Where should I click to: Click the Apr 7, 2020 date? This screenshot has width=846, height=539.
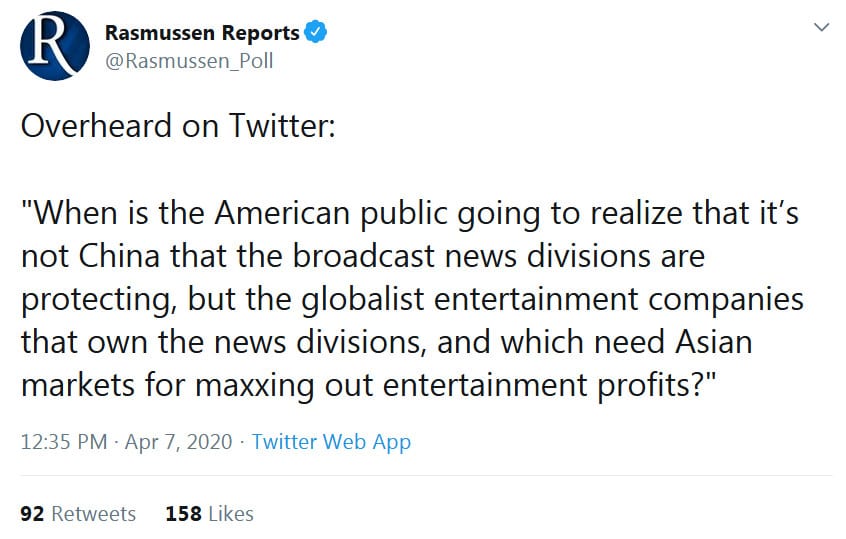click(x=178, y=442)
